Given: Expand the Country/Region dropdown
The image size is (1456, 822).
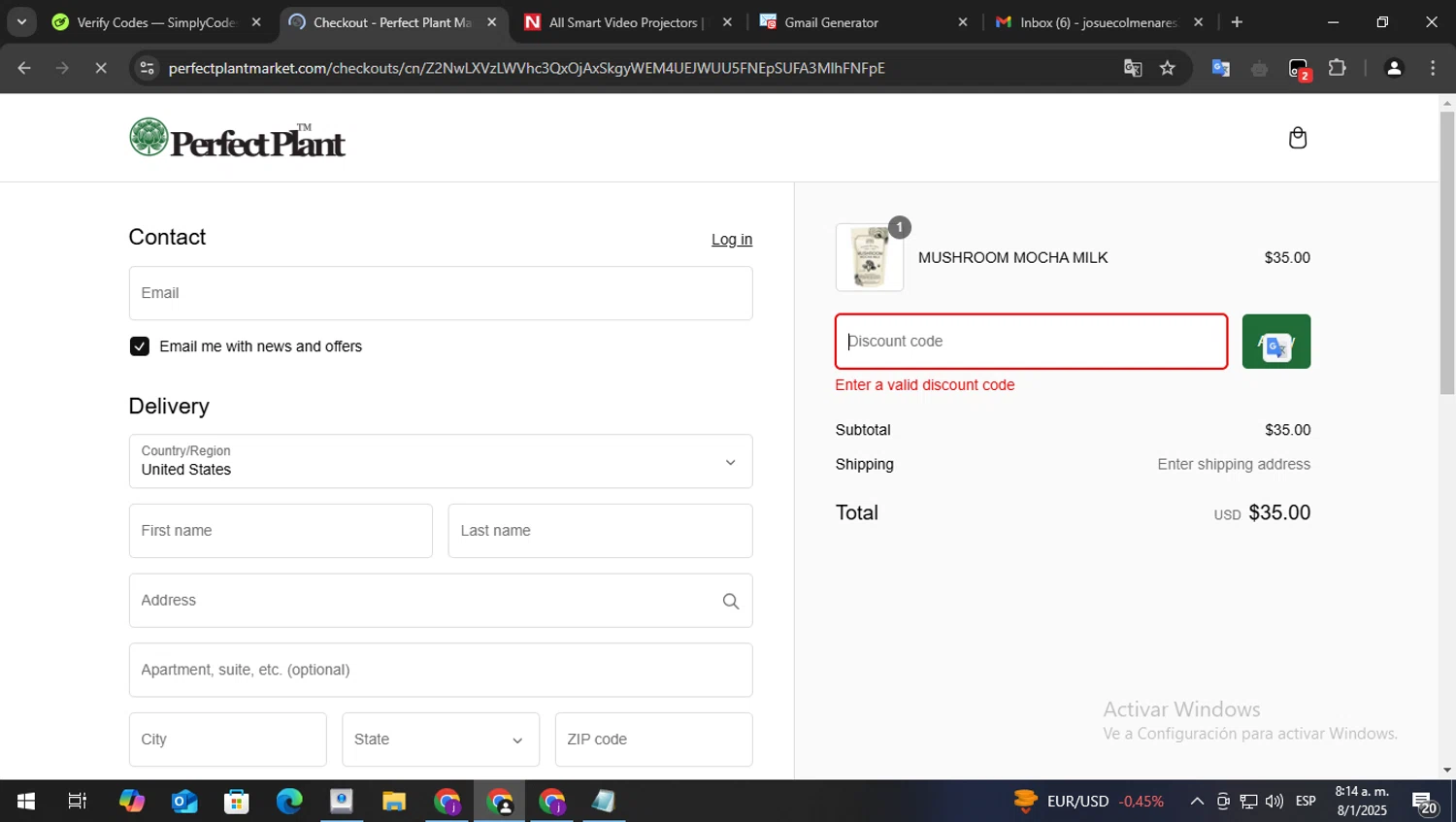Looking at the screenshot, I should click(441, 461).
